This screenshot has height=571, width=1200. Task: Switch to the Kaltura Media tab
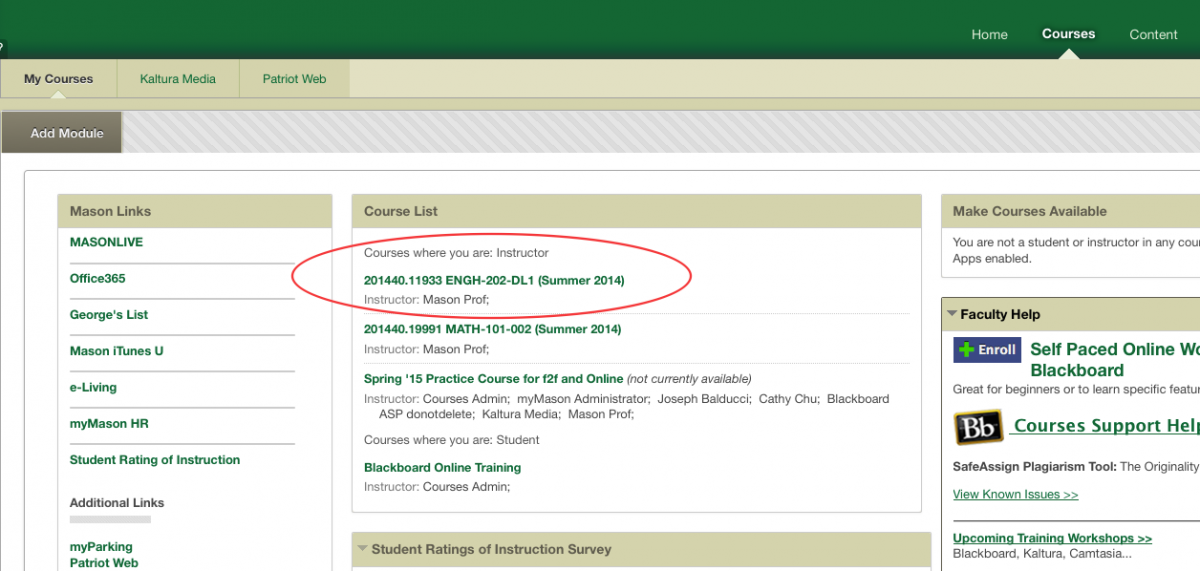click(x=178, y=79)
